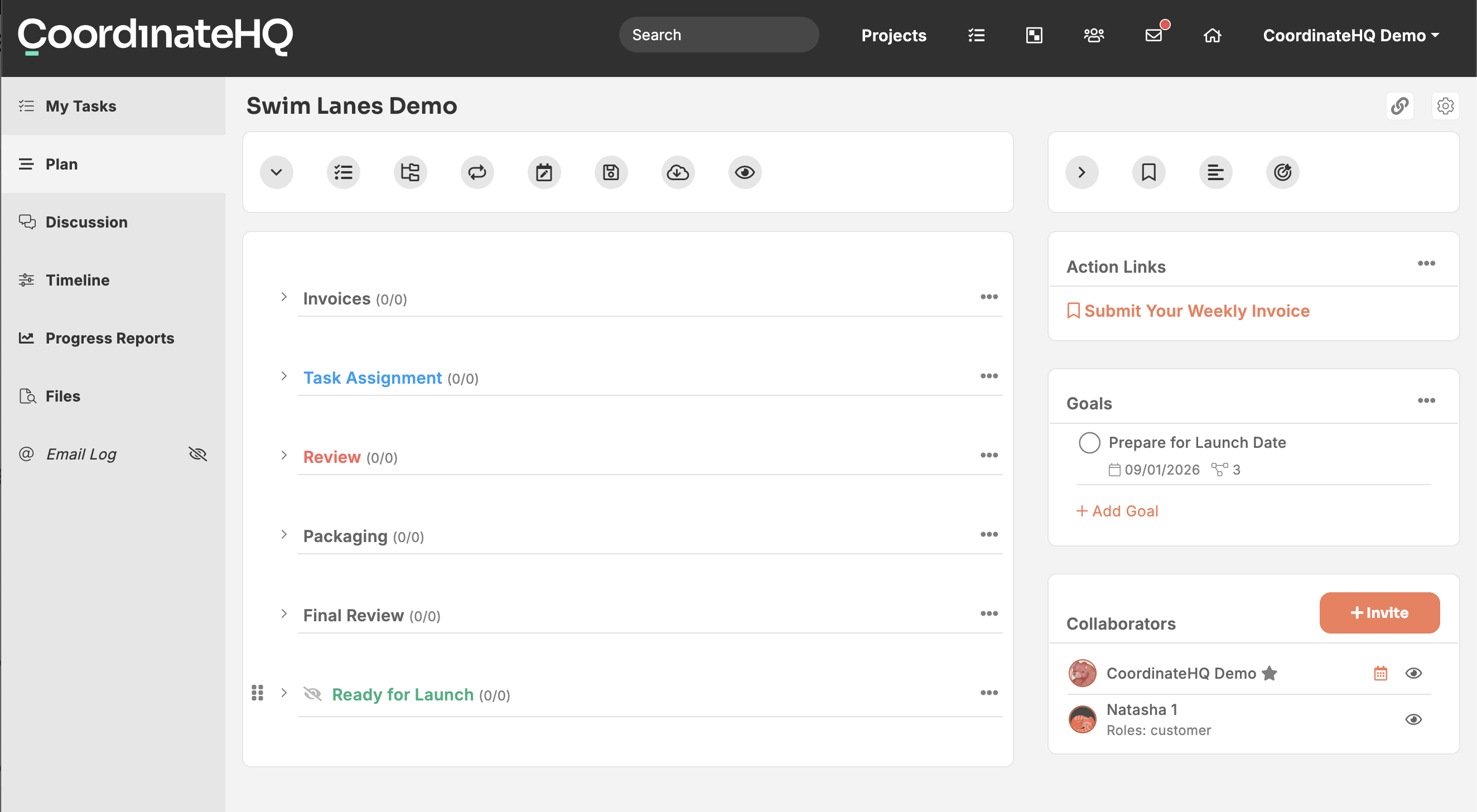Open the Packaging section more options
Image resolution: width=1477 pixels, height=812 pixels.
(x=989, y=534)
